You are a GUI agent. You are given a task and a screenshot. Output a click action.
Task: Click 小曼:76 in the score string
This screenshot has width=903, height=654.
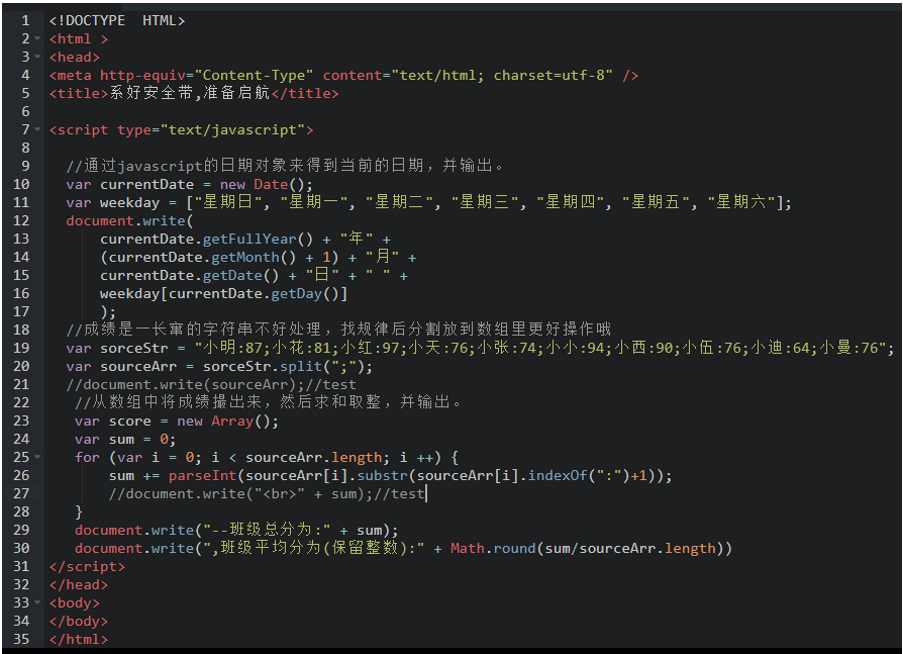pos(849,348)
